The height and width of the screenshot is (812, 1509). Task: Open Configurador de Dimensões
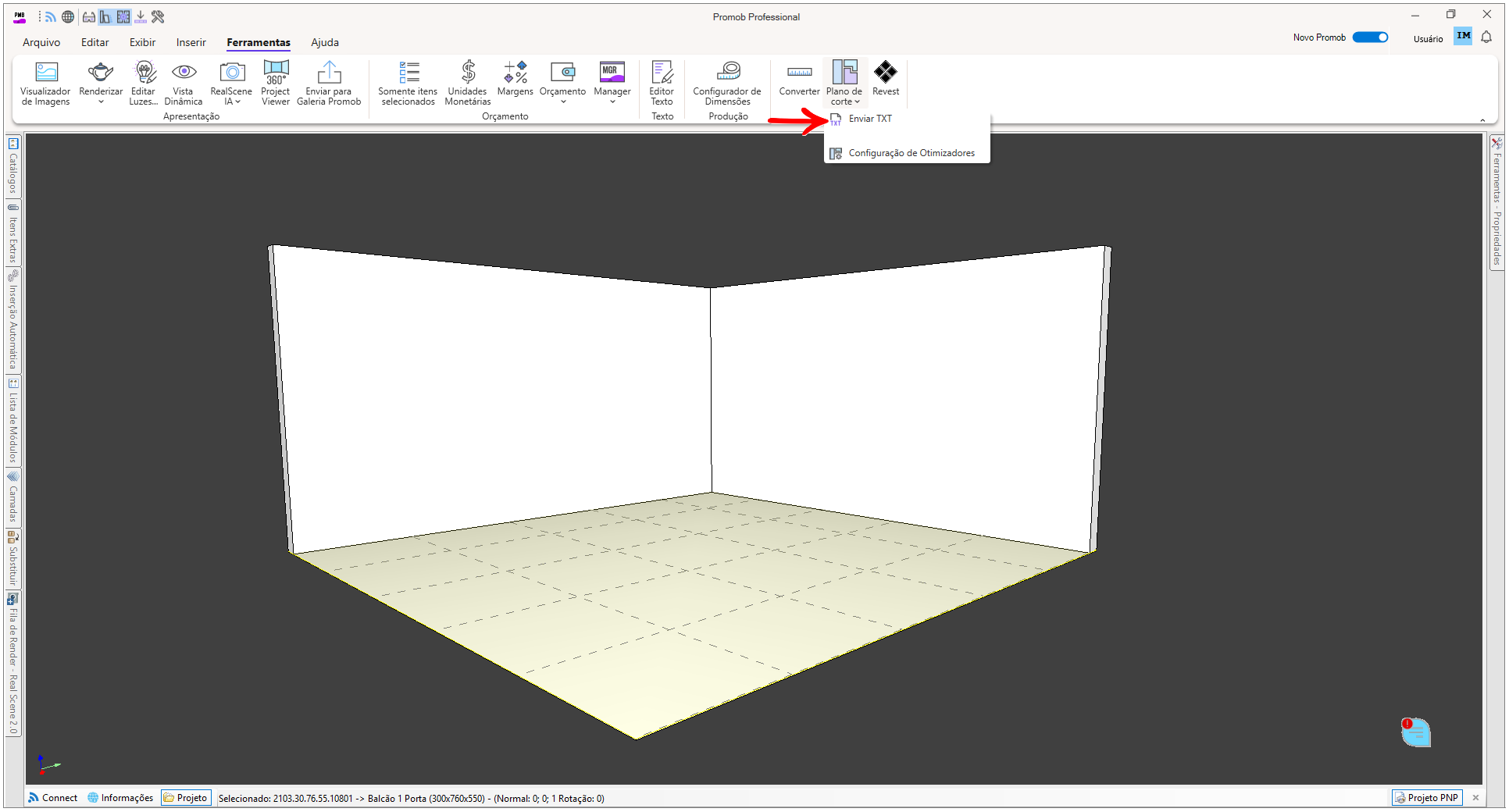[727, 83]
